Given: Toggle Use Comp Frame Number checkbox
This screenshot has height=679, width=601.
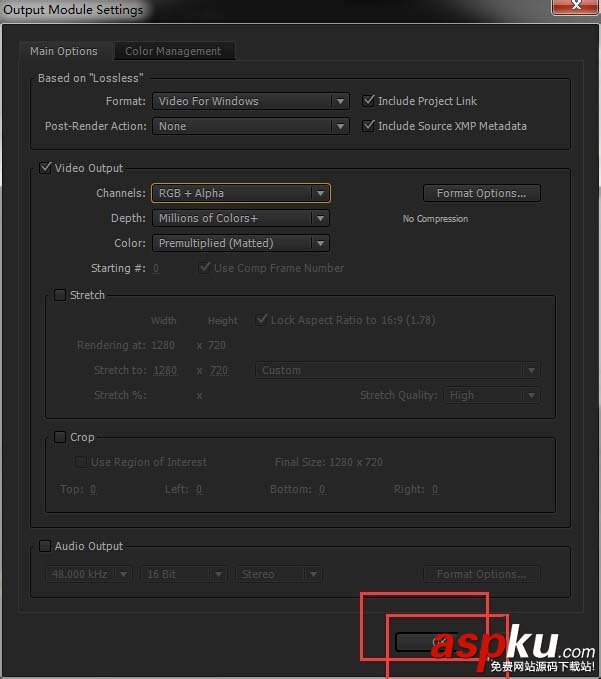Looking at the screenshot, I should pos(204,268).
